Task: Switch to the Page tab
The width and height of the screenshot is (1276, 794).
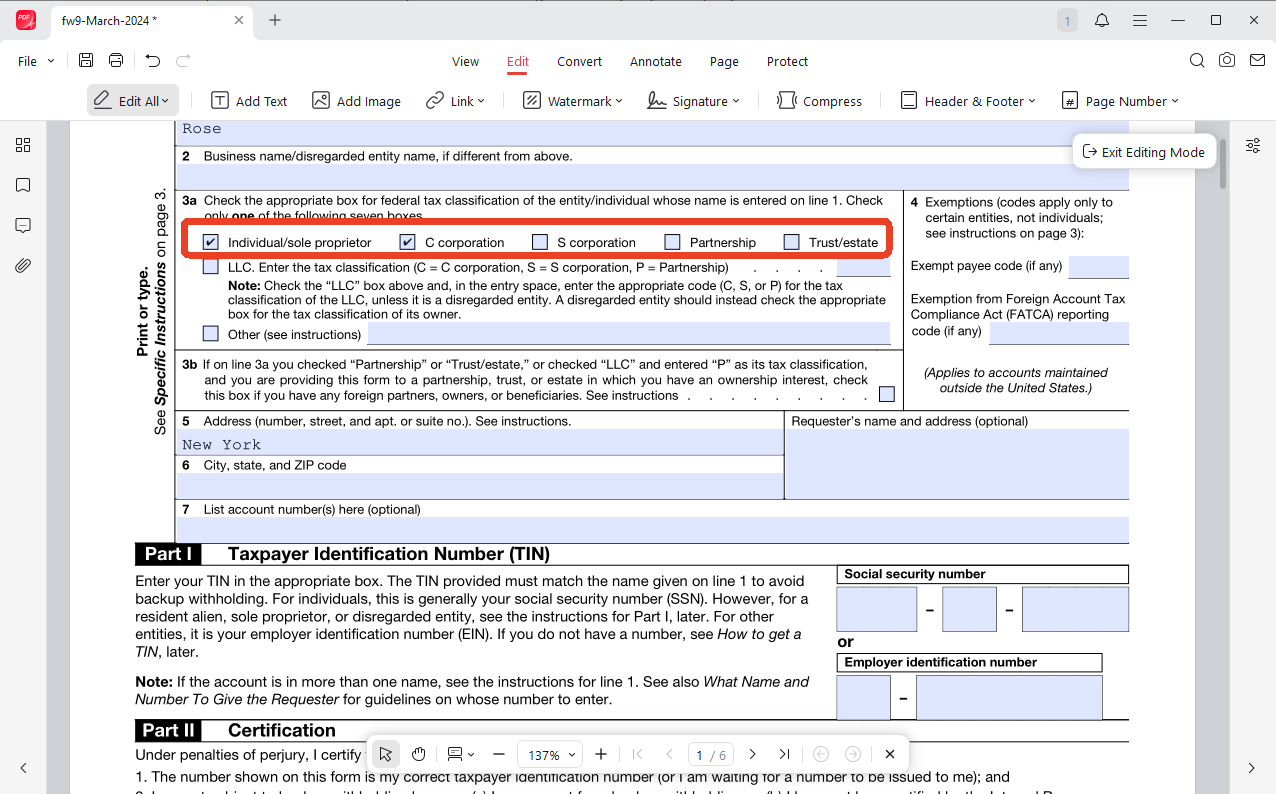Action: pyautogui.click(x=724, y=61)
